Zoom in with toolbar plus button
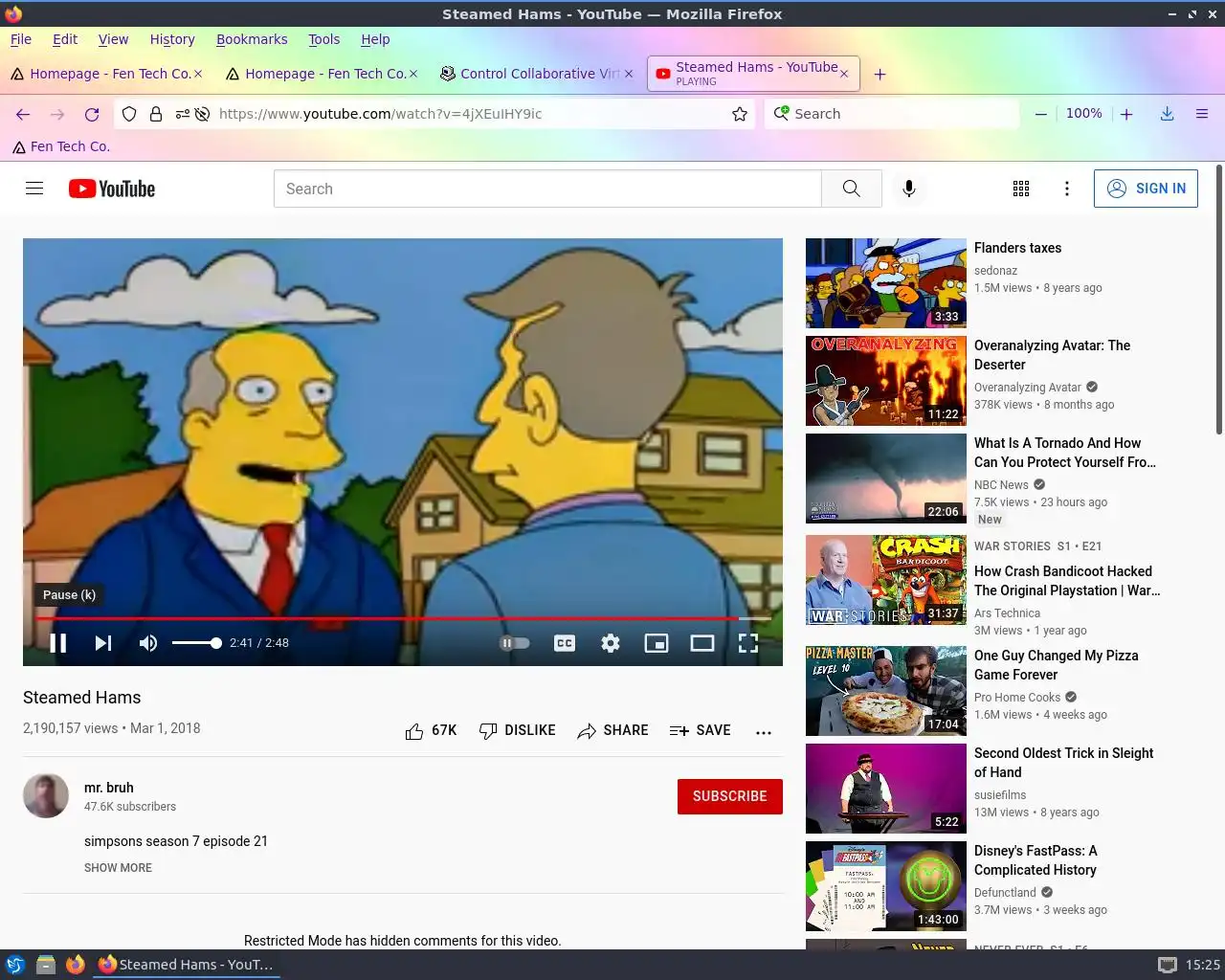 point(1126,114)
